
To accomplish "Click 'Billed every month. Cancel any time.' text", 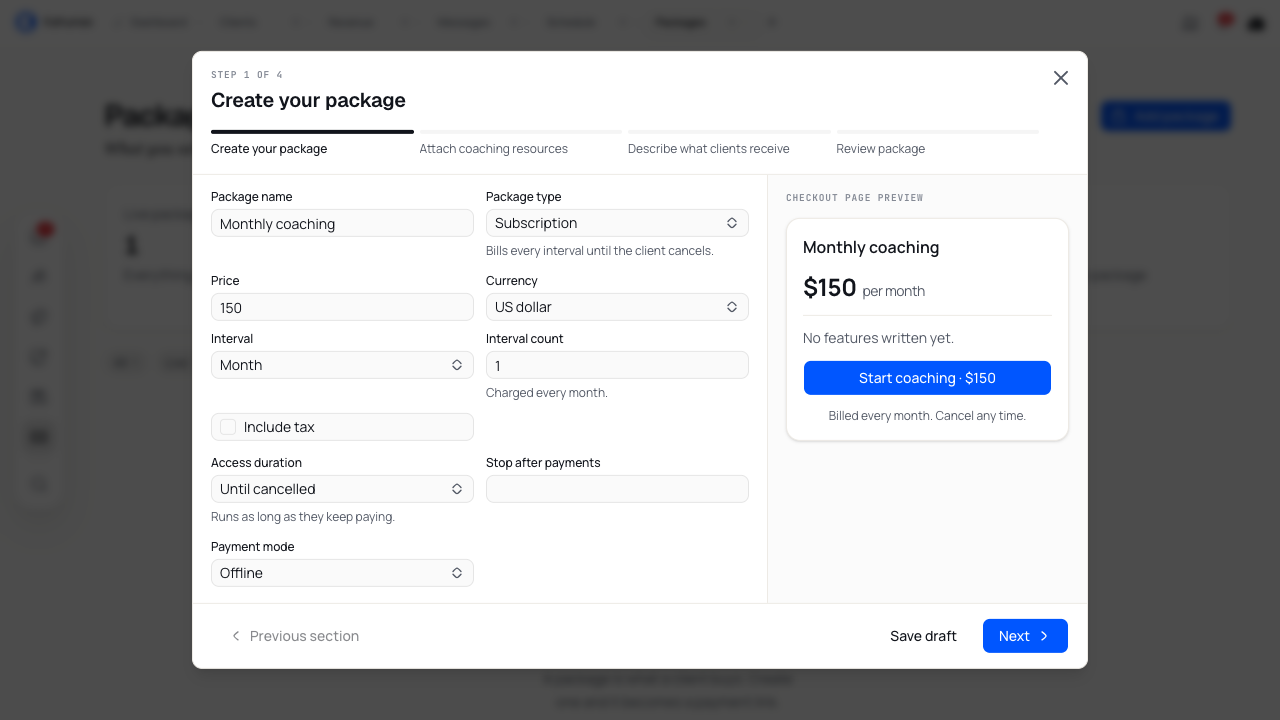I will tap(927, 416).
